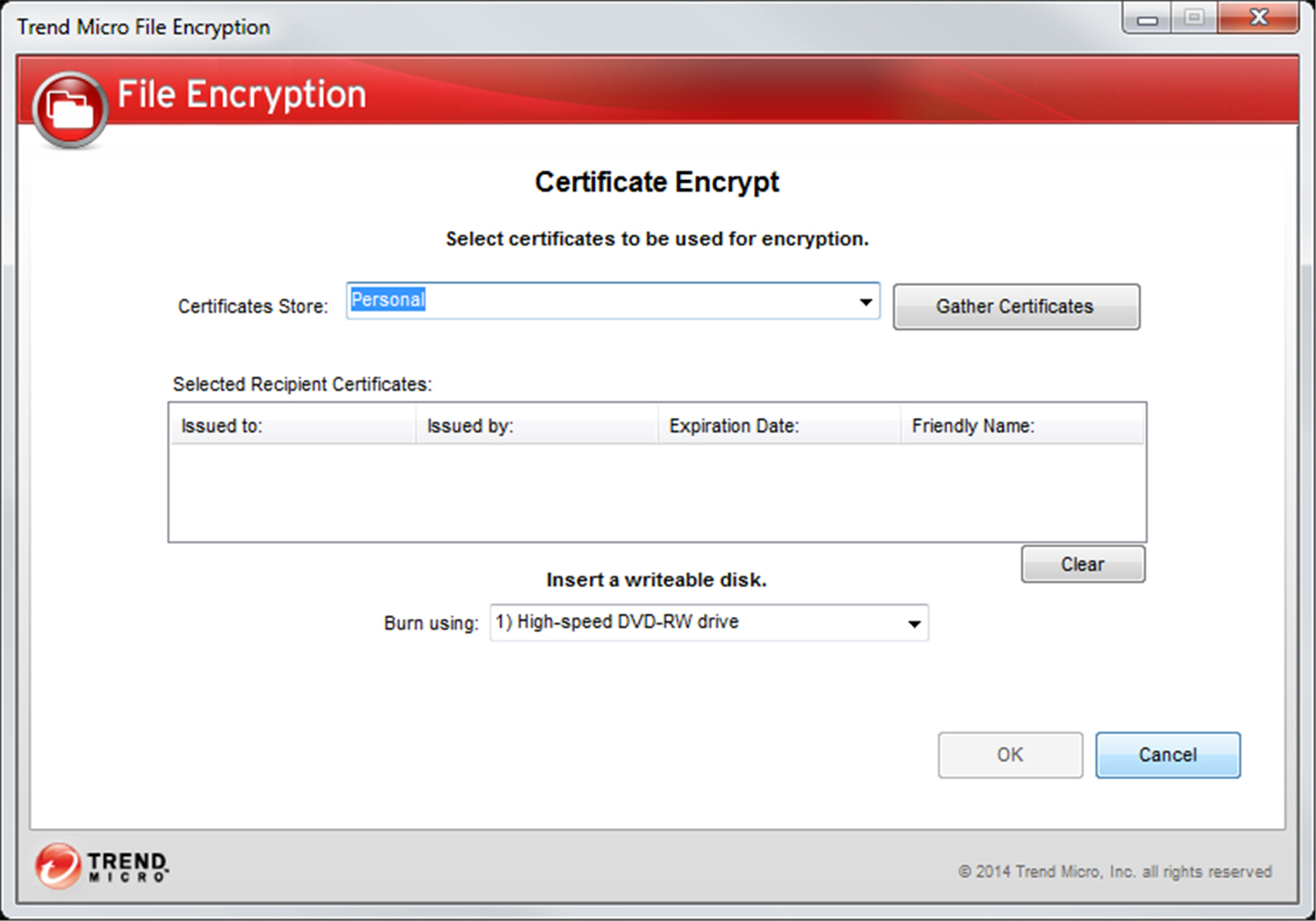Click the File Encryption folder logo icon
This screenshot has height=921, width=1316.
[x=70, y=109]
